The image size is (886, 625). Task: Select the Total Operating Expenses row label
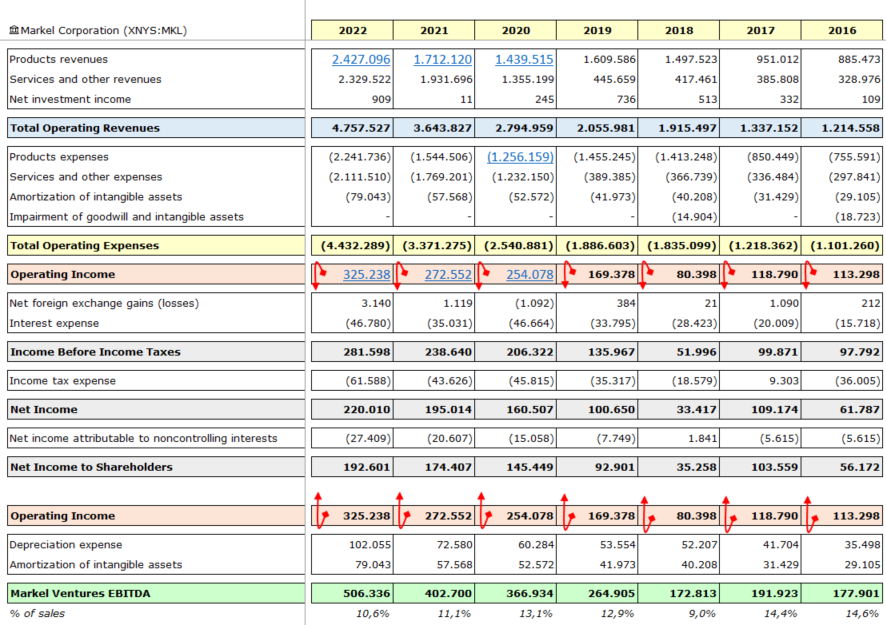(x=84, y=245)
